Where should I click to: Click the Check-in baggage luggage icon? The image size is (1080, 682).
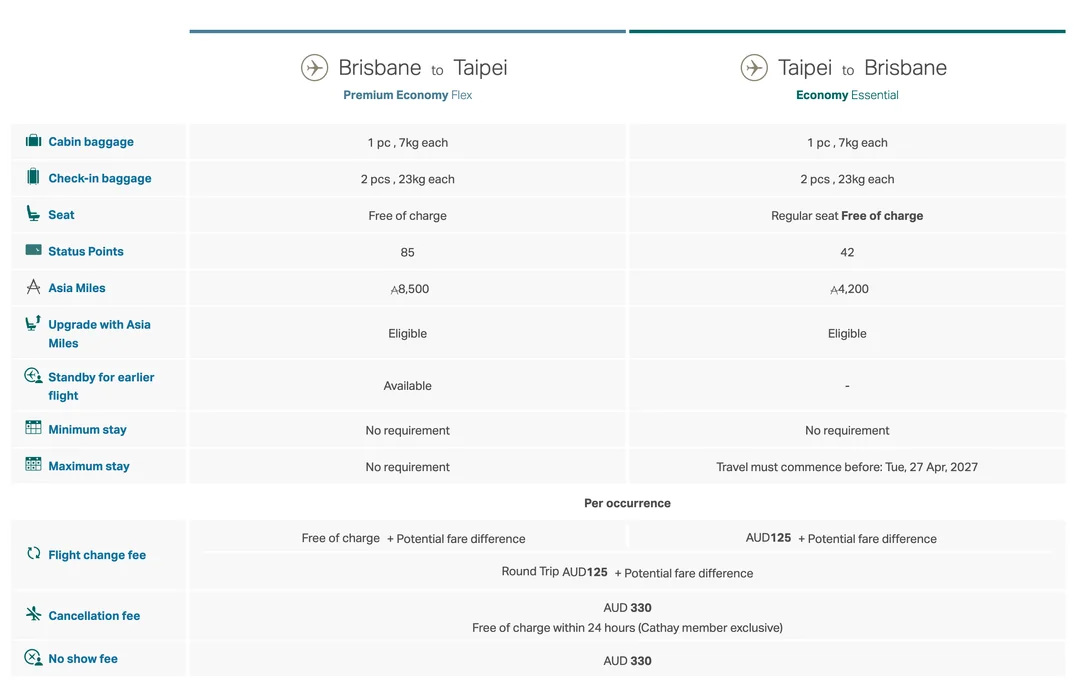[x=33, y=177]
